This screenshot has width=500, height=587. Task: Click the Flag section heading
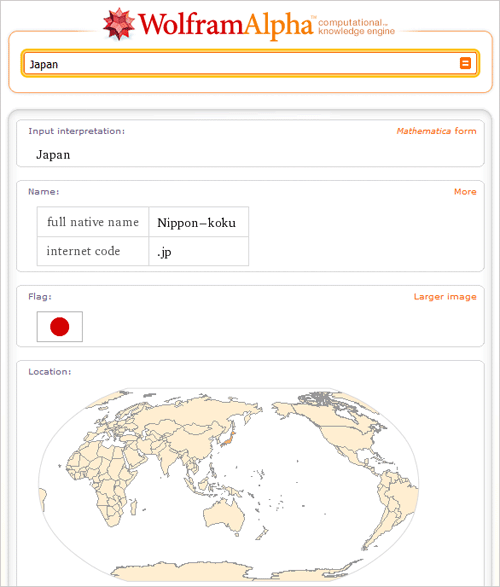pyautogui.click(x=40, y=297)
